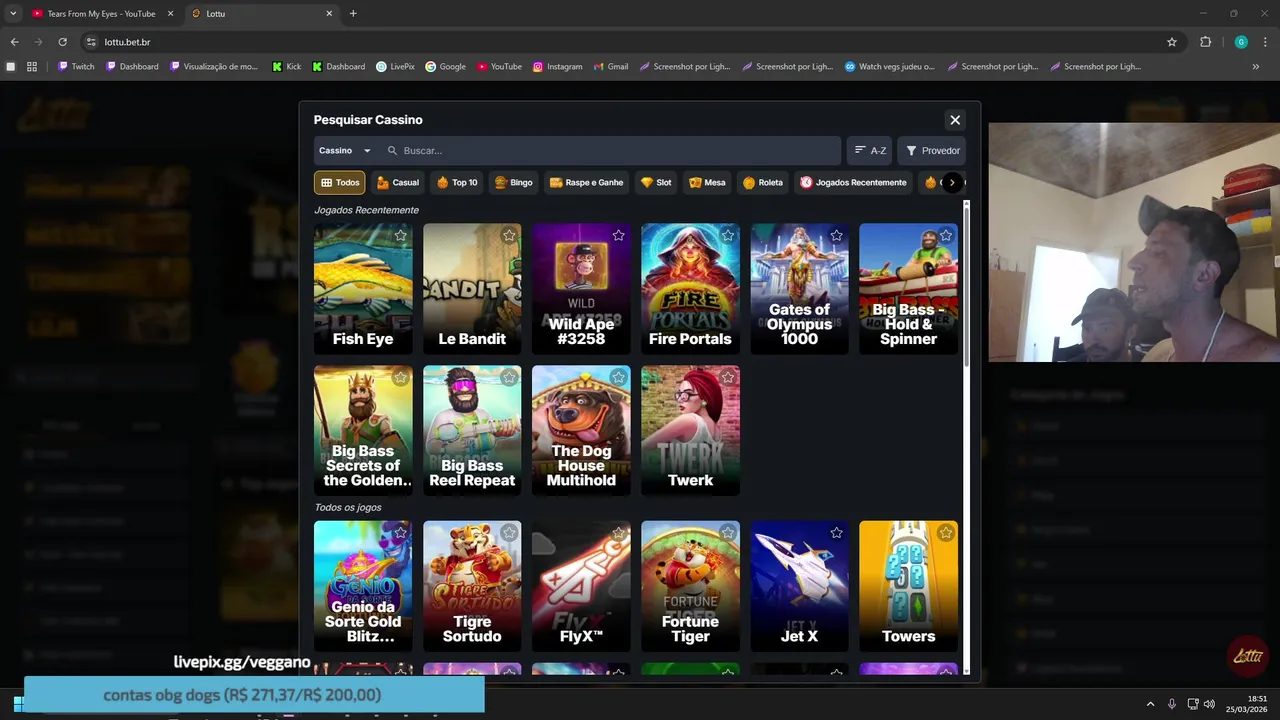Select the Raspe e Ganhe tab
1280x720 pixels.
tap(586, 183)
